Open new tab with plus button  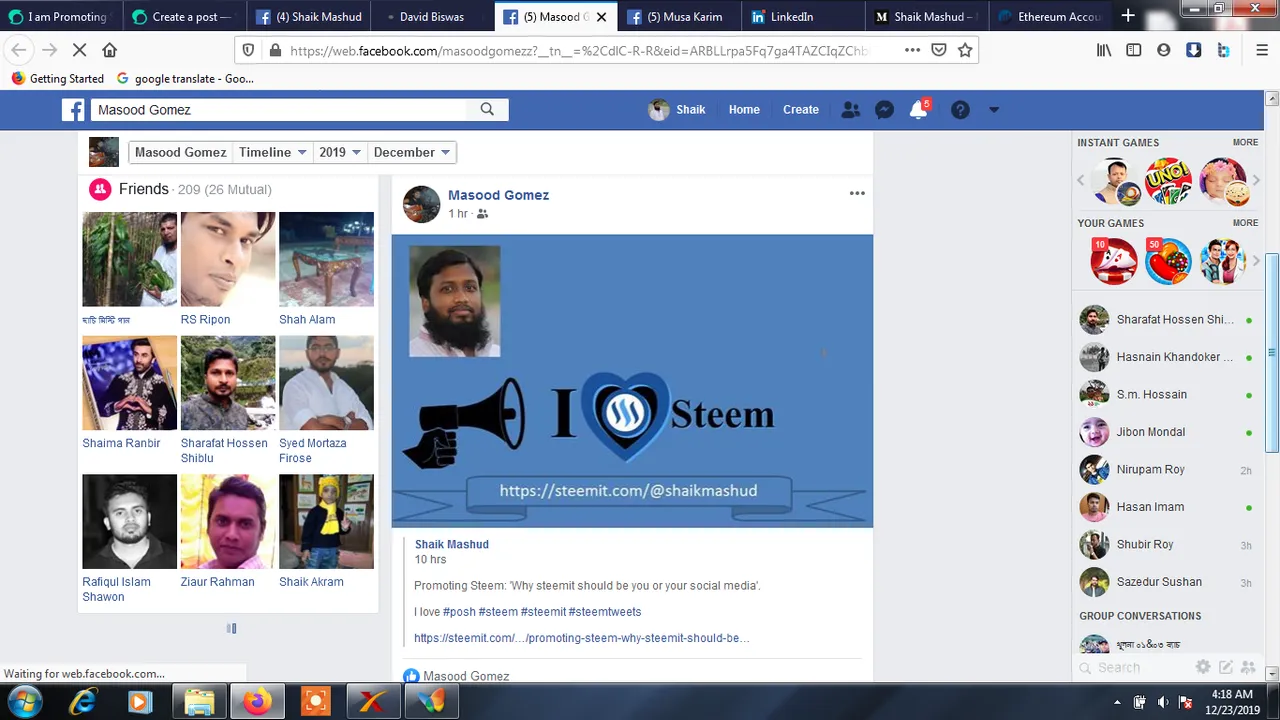[1128, 16]
